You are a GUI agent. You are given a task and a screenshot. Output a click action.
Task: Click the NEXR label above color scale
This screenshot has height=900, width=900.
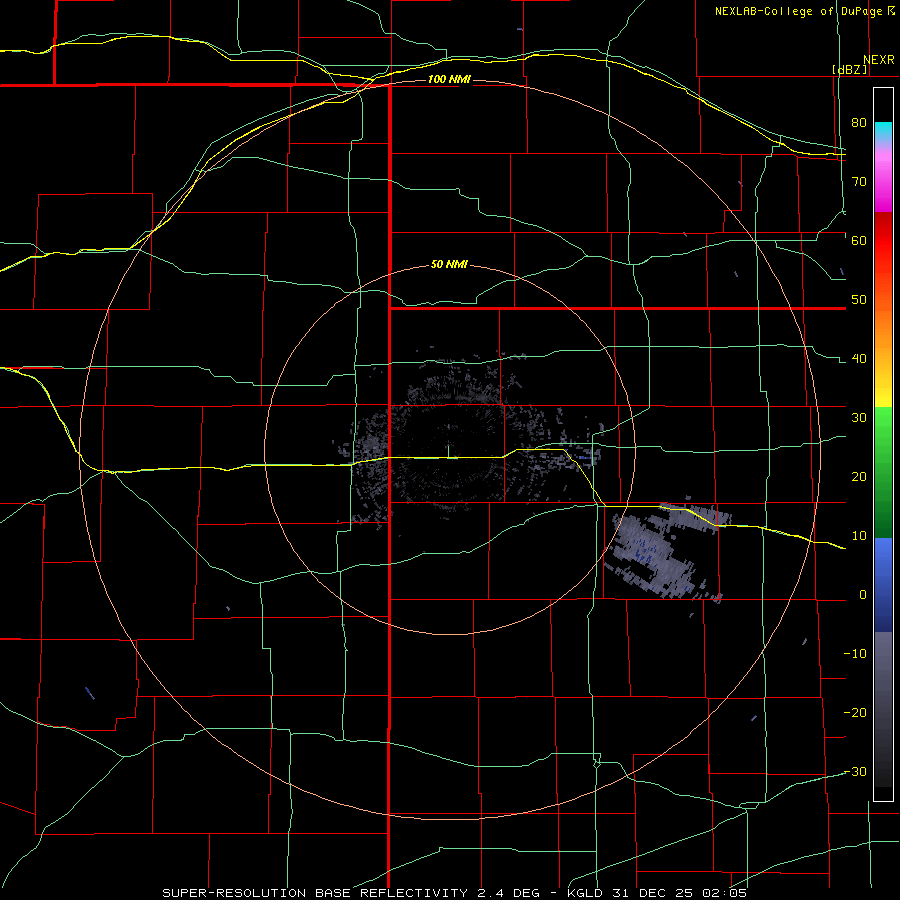tap(878, 60)
